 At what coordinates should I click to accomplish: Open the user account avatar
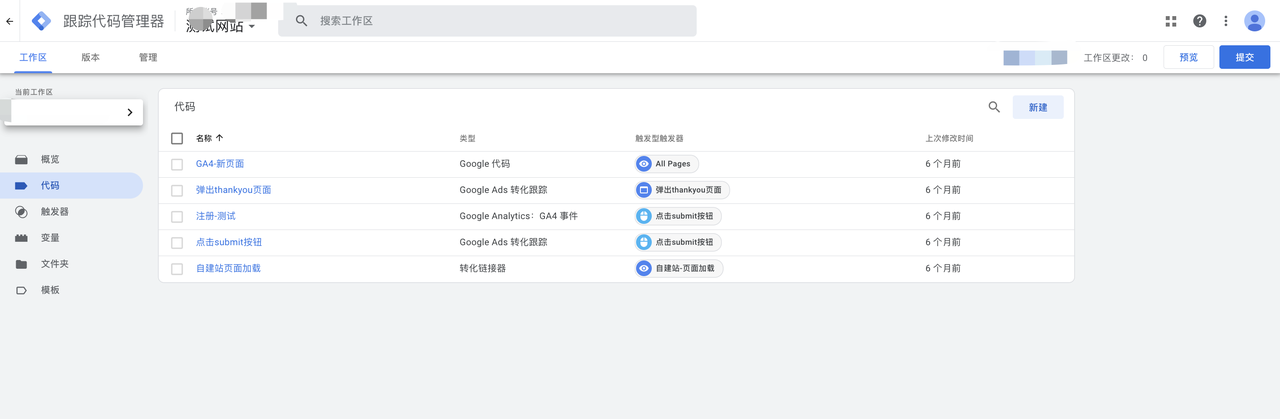coord(1255,21)
